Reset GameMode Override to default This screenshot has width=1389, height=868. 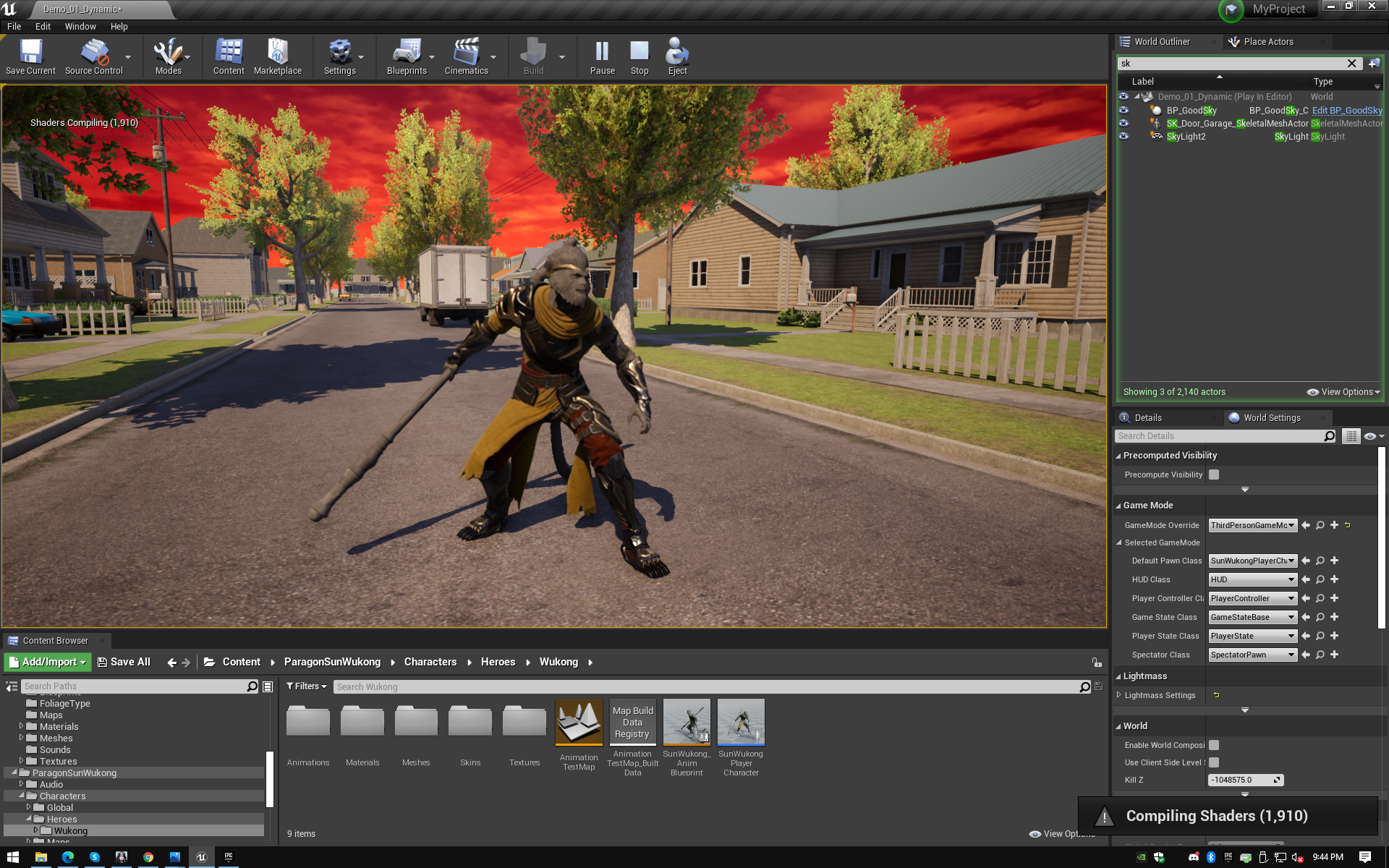pos(1348,525)
